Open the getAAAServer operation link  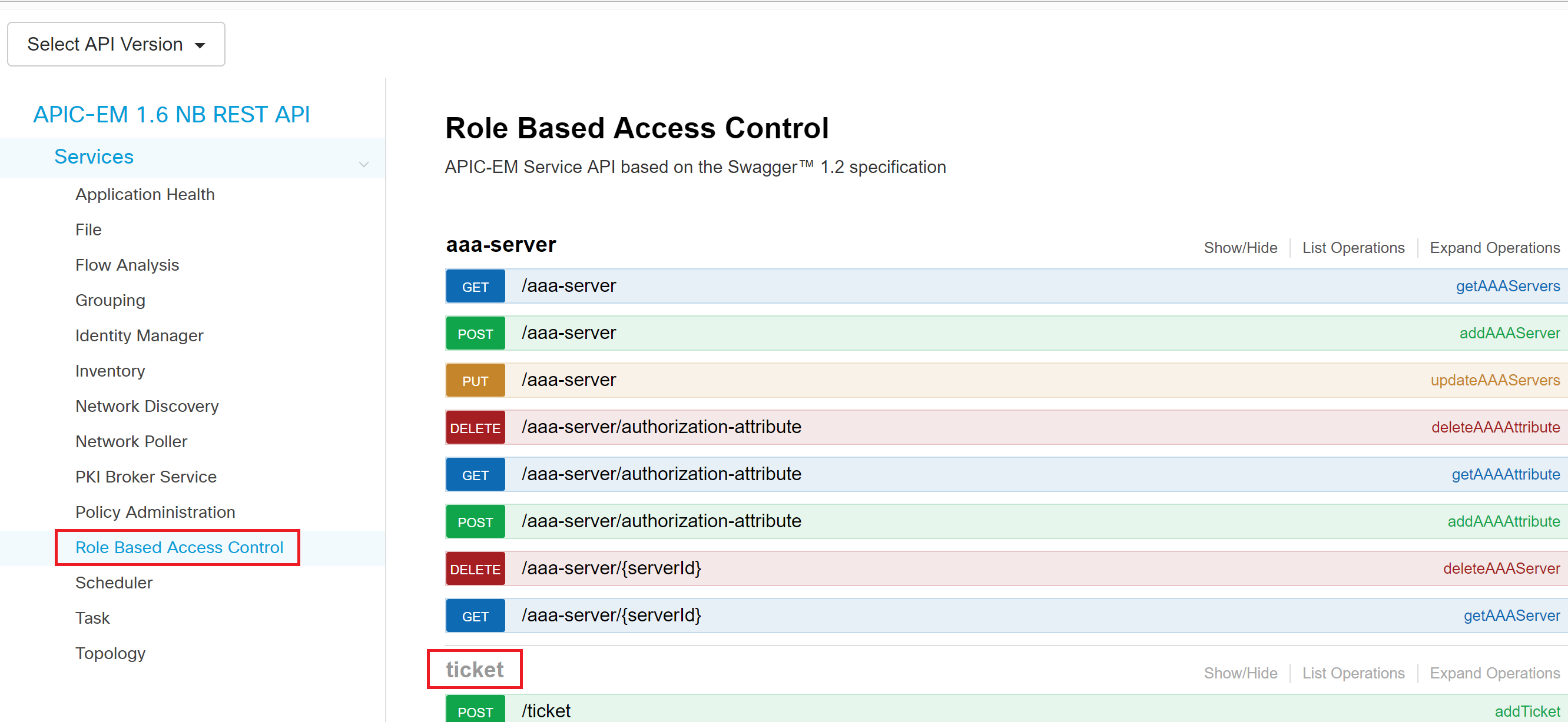pyautogui.click(x=1511, y=615)
